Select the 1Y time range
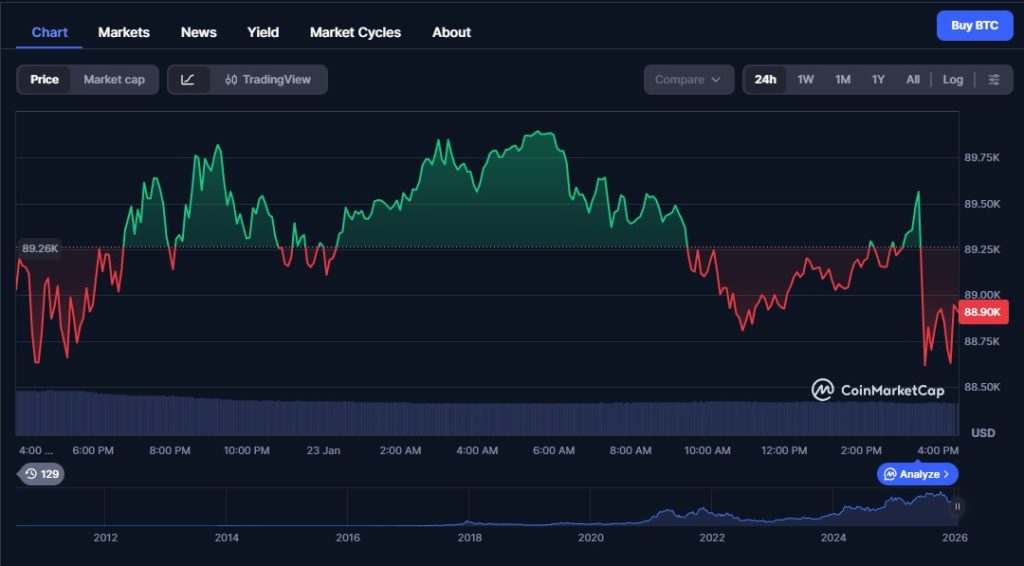Screen dimensions: 1024x566 tap(878, 80)
